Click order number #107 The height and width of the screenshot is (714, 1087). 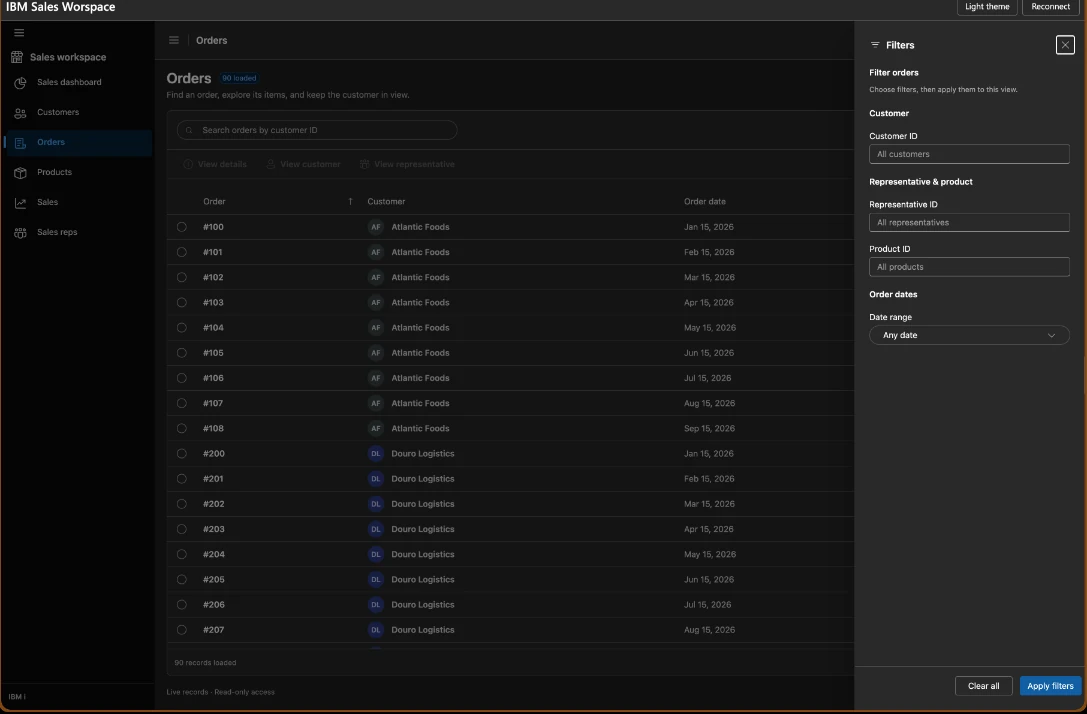tap(213, 403)
